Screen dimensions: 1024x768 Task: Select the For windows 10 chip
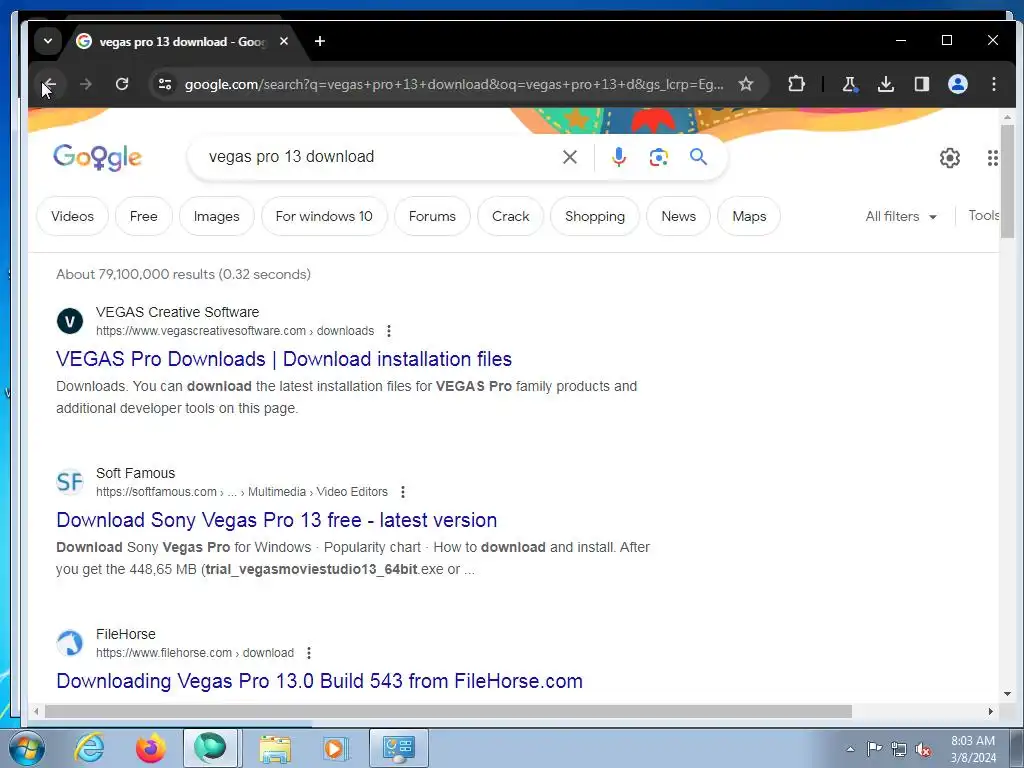pyautogui.click(x=324, y=216)
